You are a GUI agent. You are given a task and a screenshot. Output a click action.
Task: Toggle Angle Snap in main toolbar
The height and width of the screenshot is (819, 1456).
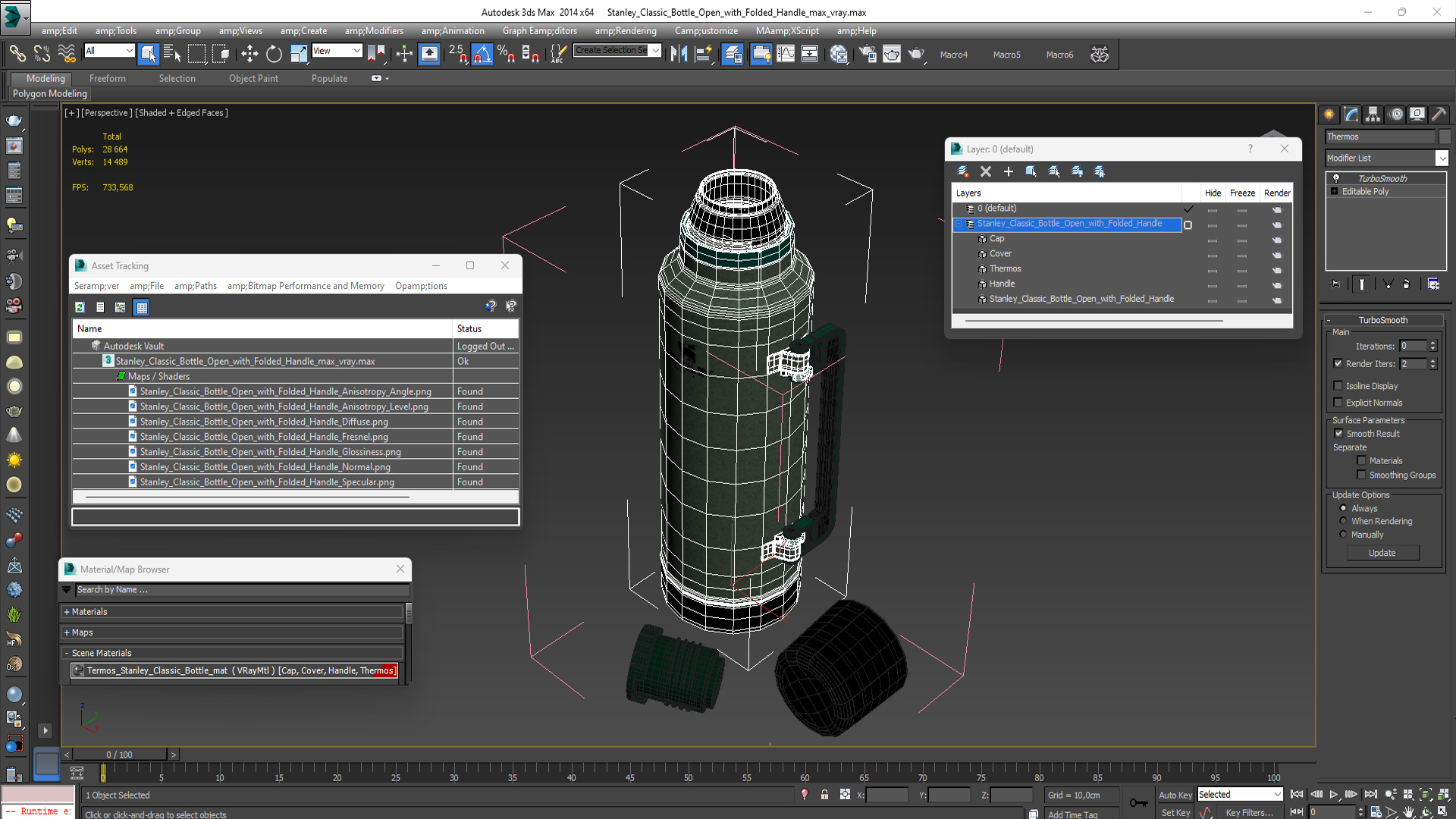click(482, 54)
